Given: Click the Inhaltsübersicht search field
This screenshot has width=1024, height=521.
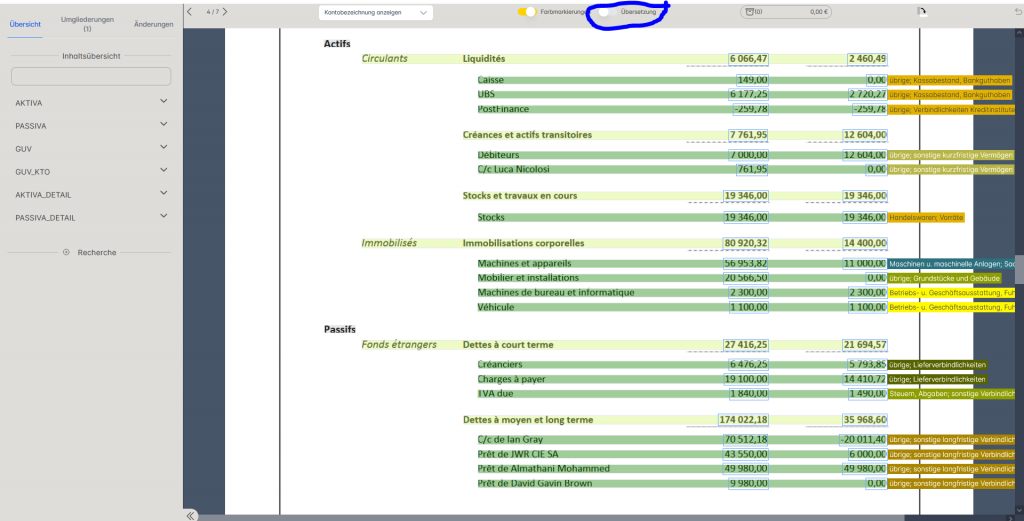Looking at the screenshot, I should 91,77.
